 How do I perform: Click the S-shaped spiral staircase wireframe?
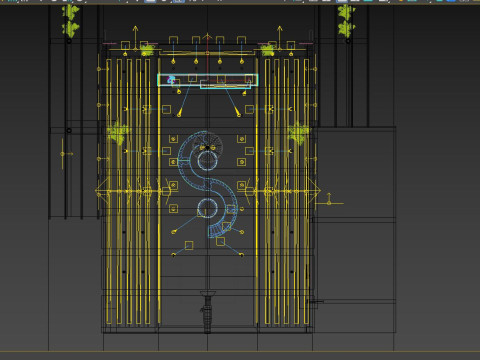pos(208,184)
